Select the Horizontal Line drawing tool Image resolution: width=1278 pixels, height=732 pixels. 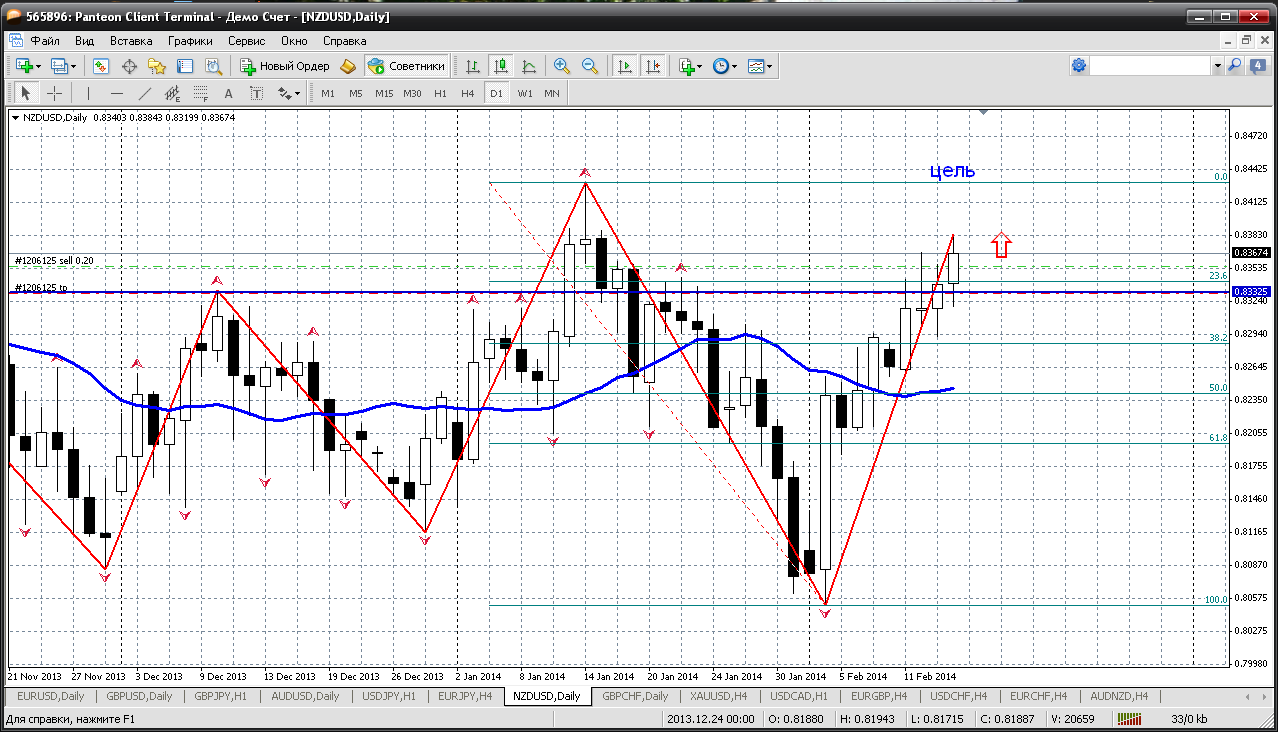click(116, 93)
